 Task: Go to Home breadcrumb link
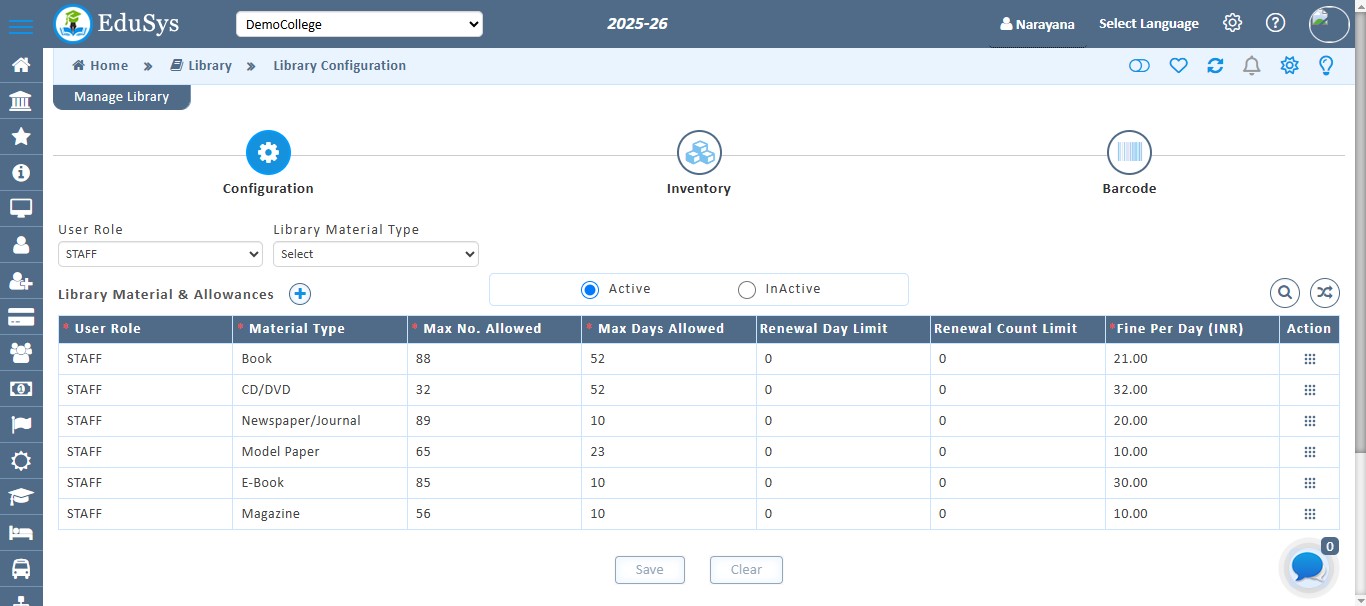(100, 66)
